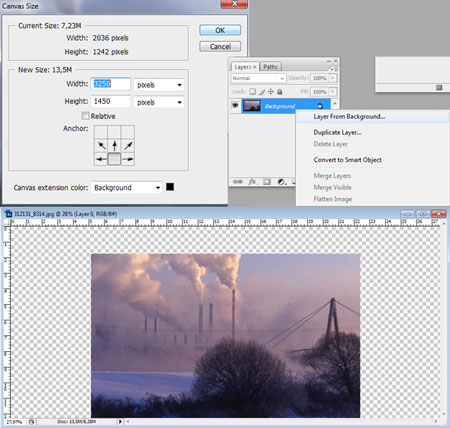Click the Cancel button in Canvas Size
The image size is (450, 428).
pos(220,46)
